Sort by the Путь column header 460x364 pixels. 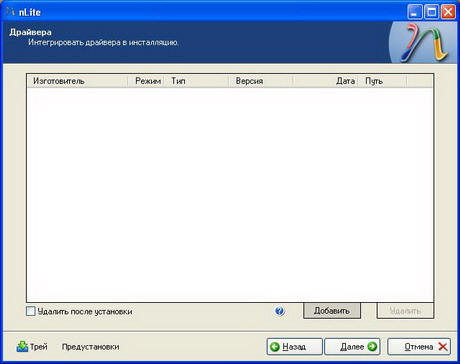click(x=382, y=81)
